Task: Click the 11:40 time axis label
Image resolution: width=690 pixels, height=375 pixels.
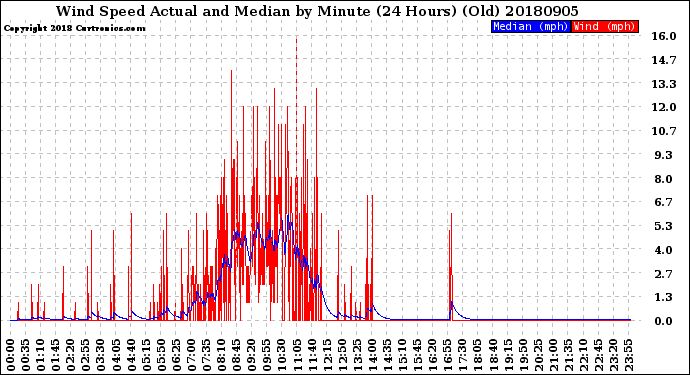Action: click(x=312, y=355)
